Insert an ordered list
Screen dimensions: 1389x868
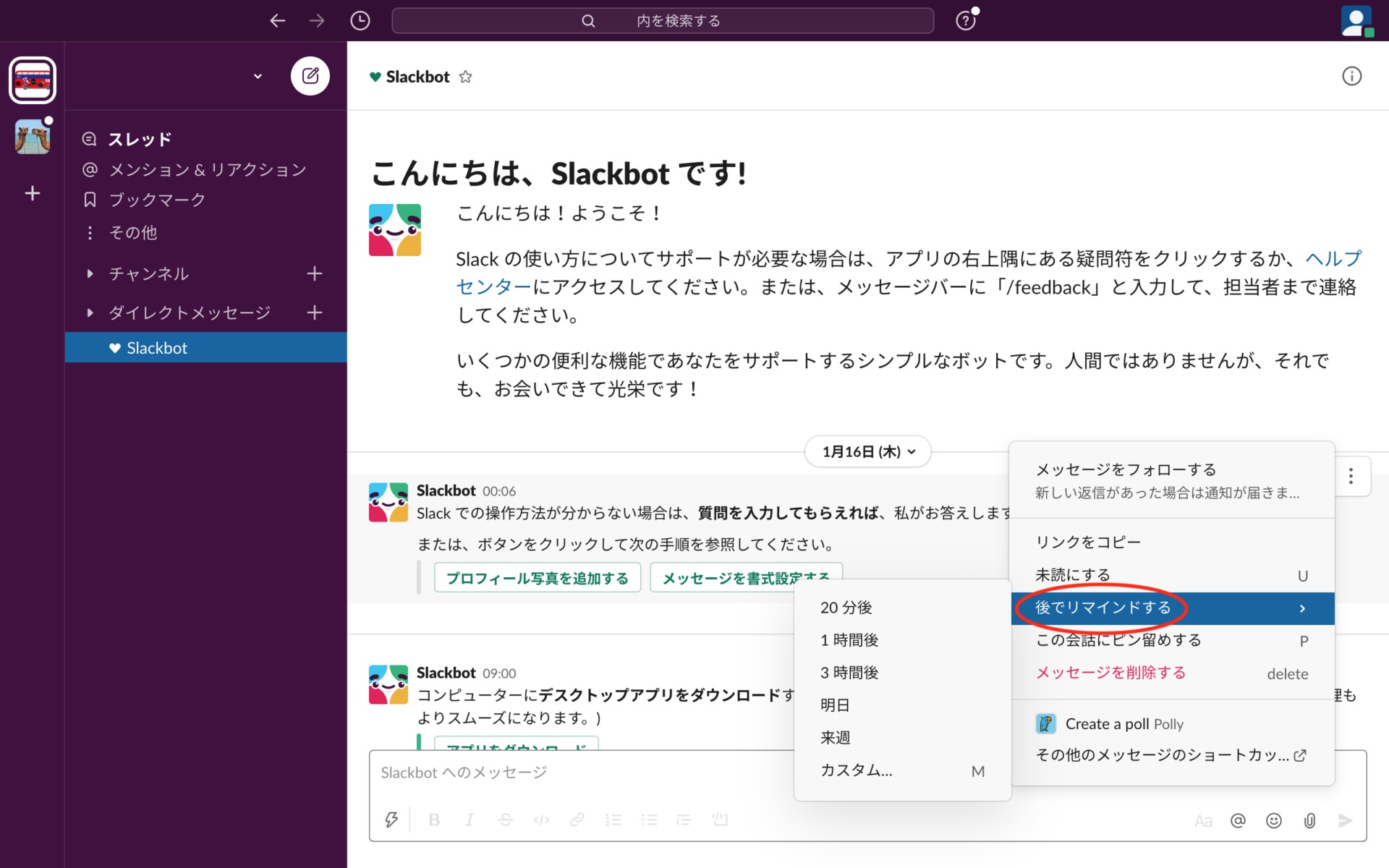click(613, 820)
